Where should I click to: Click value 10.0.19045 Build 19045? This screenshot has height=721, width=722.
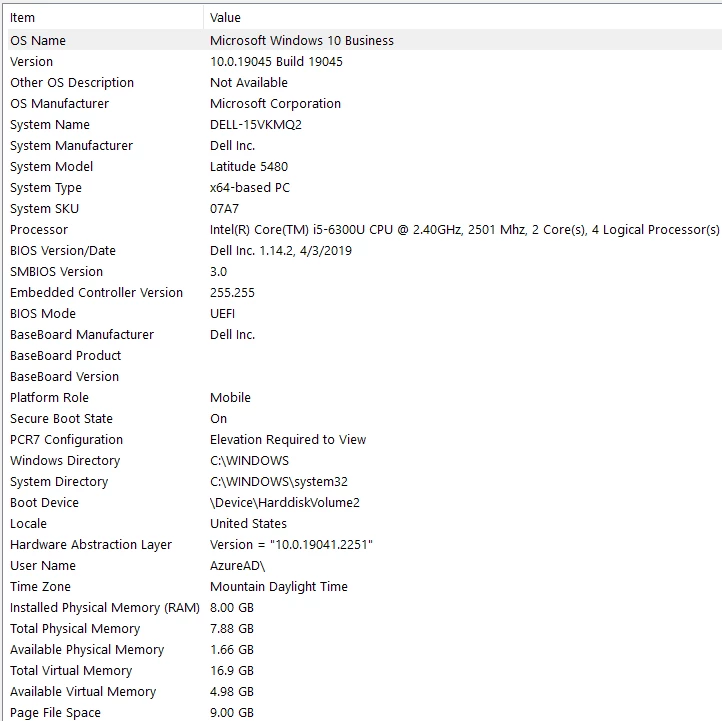point(276,62)
